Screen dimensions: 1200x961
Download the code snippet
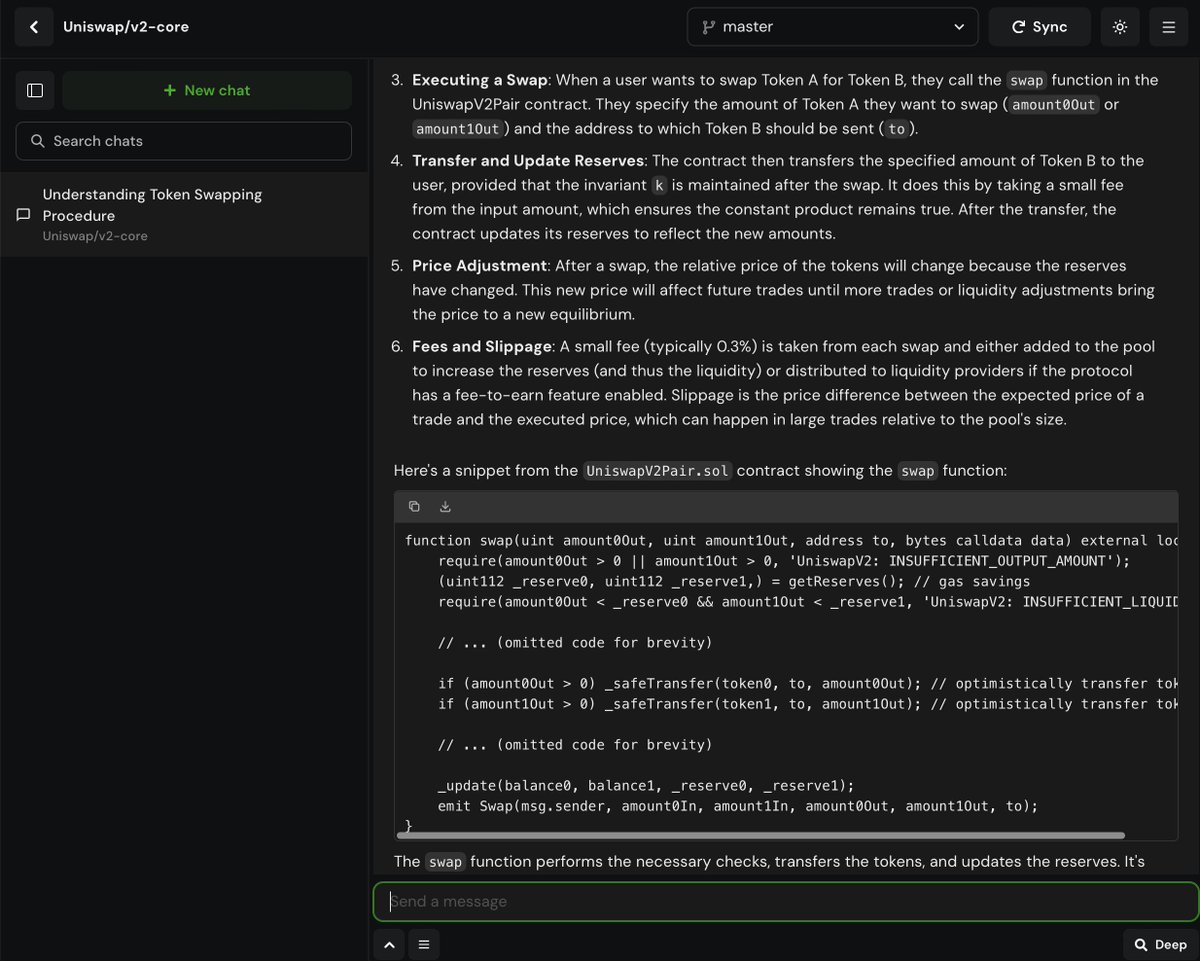pos(445,506)
